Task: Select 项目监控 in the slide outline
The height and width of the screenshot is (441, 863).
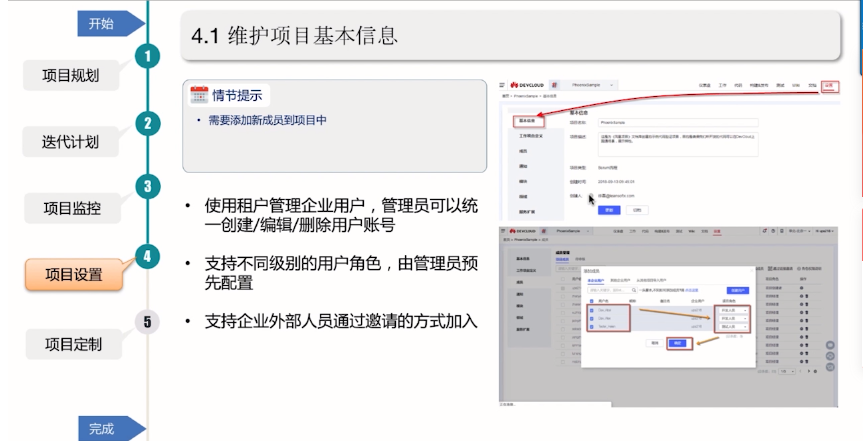Action: [x=72, y=208]
